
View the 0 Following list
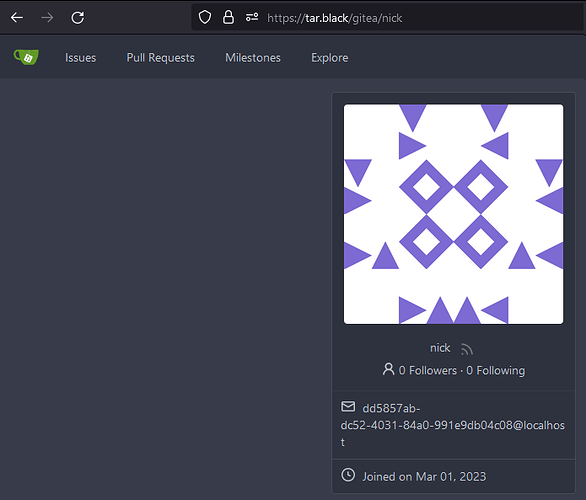coord(496,370)
